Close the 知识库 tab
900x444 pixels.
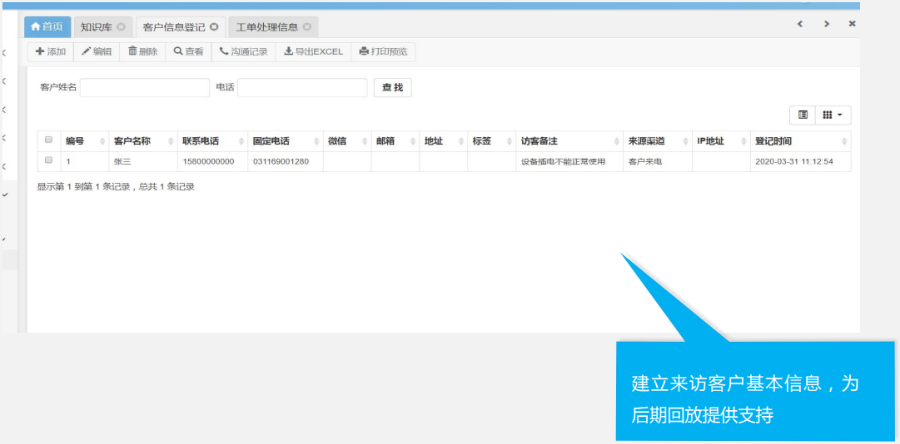pos(121,27)
